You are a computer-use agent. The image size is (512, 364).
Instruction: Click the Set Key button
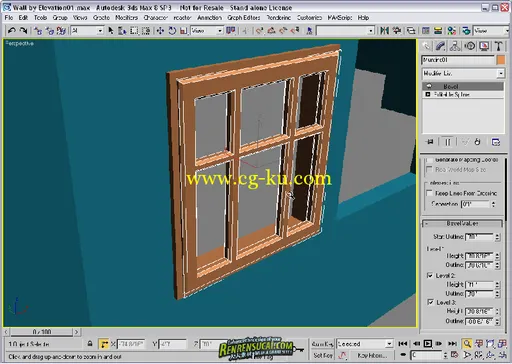[323, 355]
